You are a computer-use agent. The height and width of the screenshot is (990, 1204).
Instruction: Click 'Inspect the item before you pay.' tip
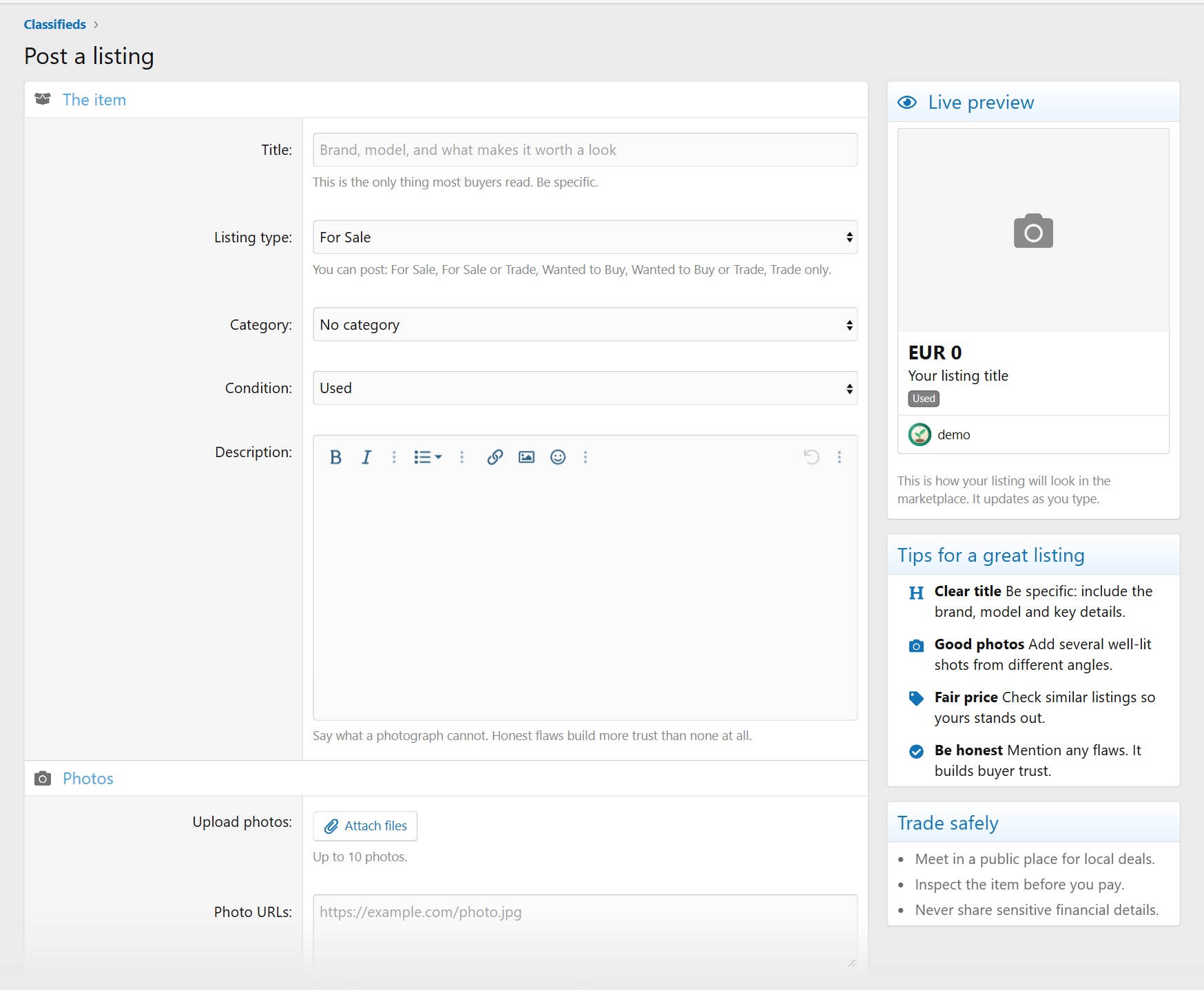[x=1019, y=885]
